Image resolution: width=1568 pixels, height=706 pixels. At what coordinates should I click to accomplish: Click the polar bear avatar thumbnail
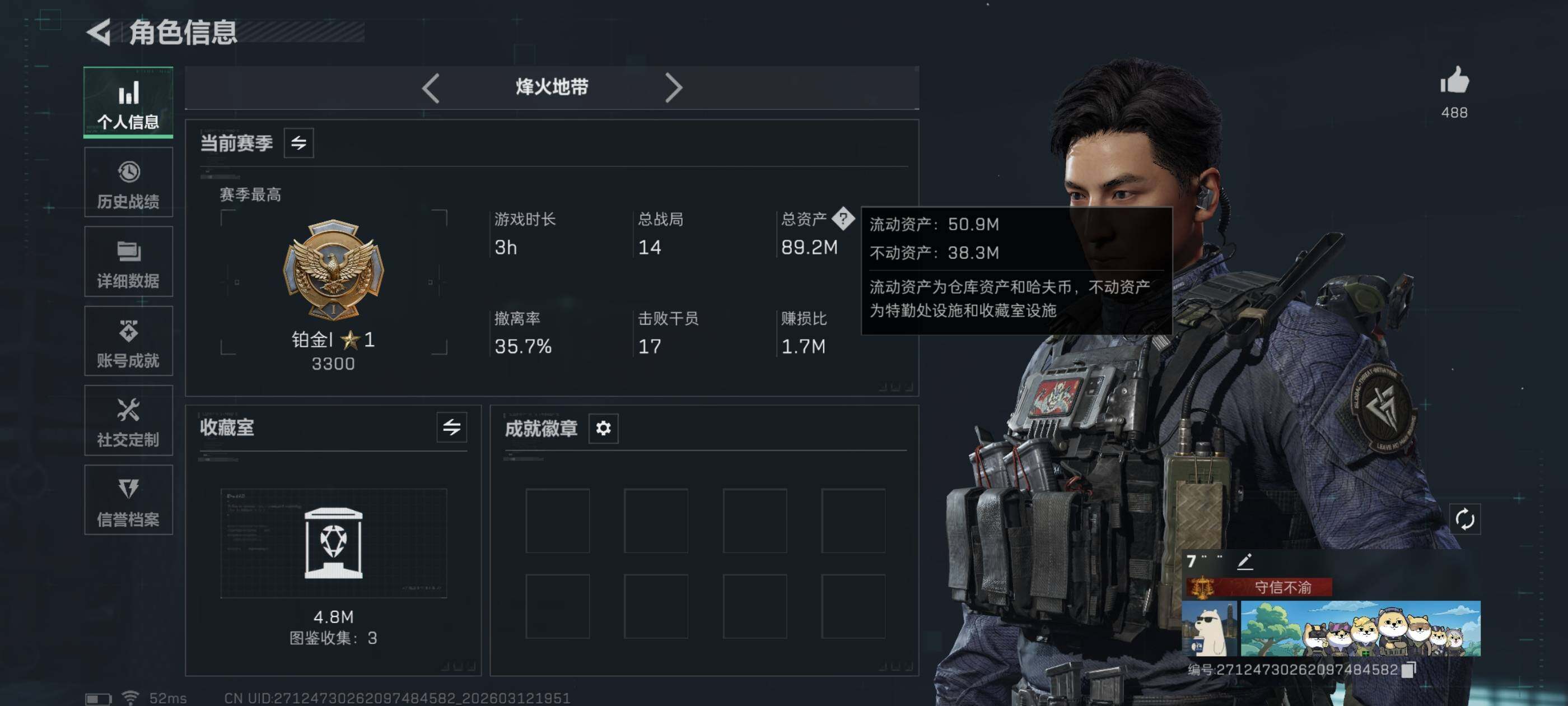tap(1209, 629)
